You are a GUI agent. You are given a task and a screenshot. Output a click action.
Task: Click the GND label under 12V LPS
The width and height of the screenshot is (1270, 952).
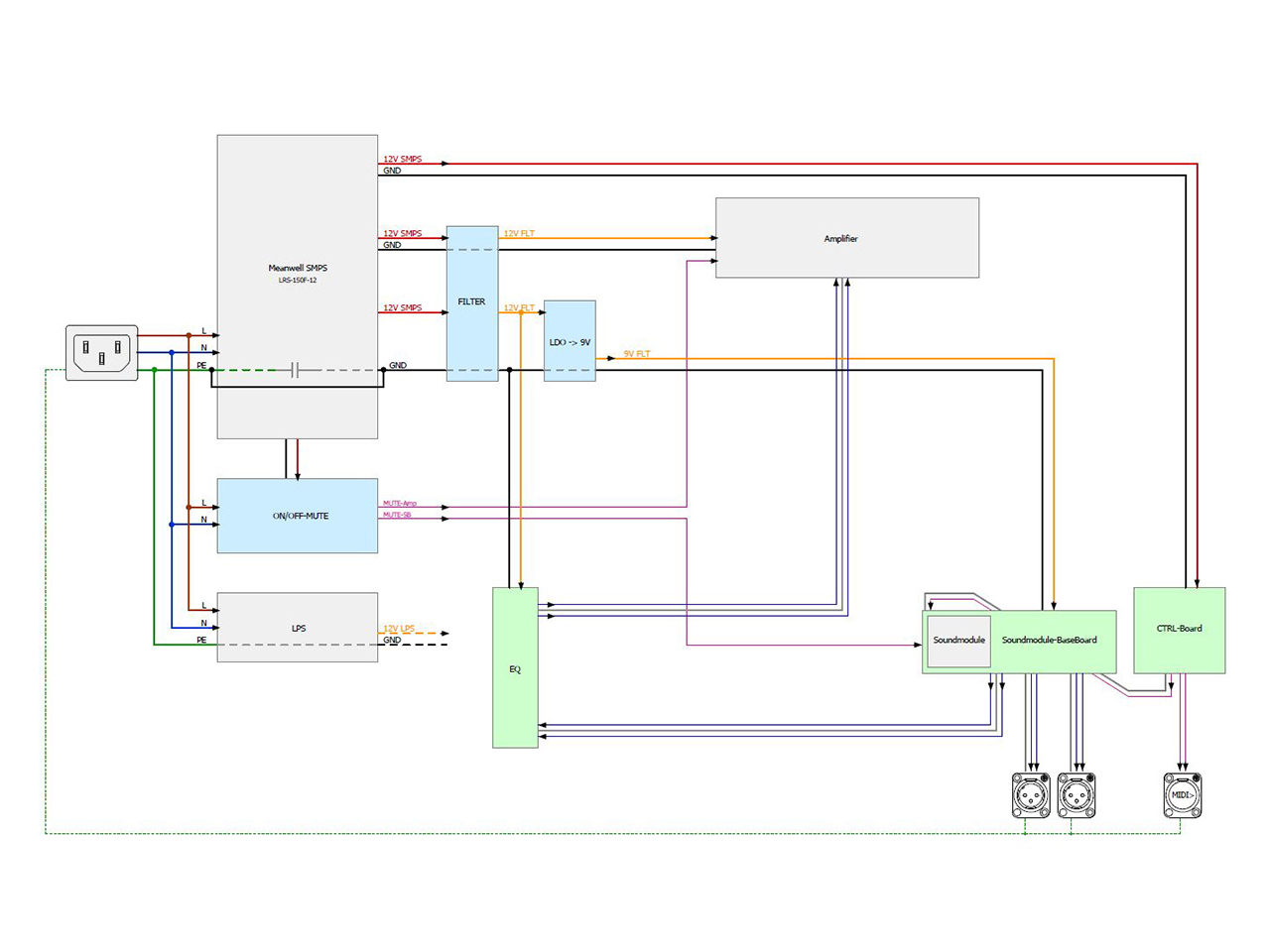392,641
